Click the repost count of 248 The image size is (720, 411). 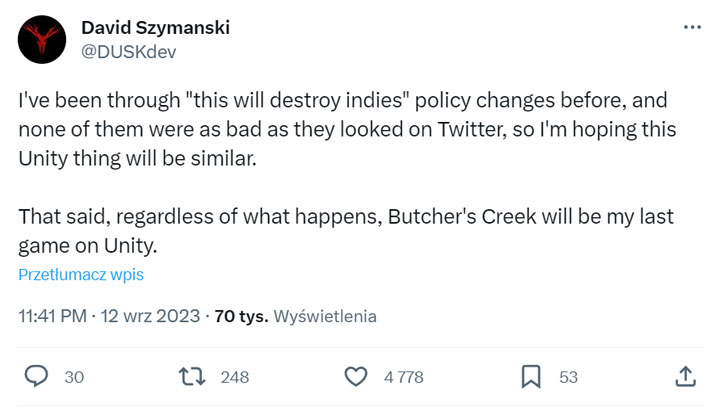[234, 377]
